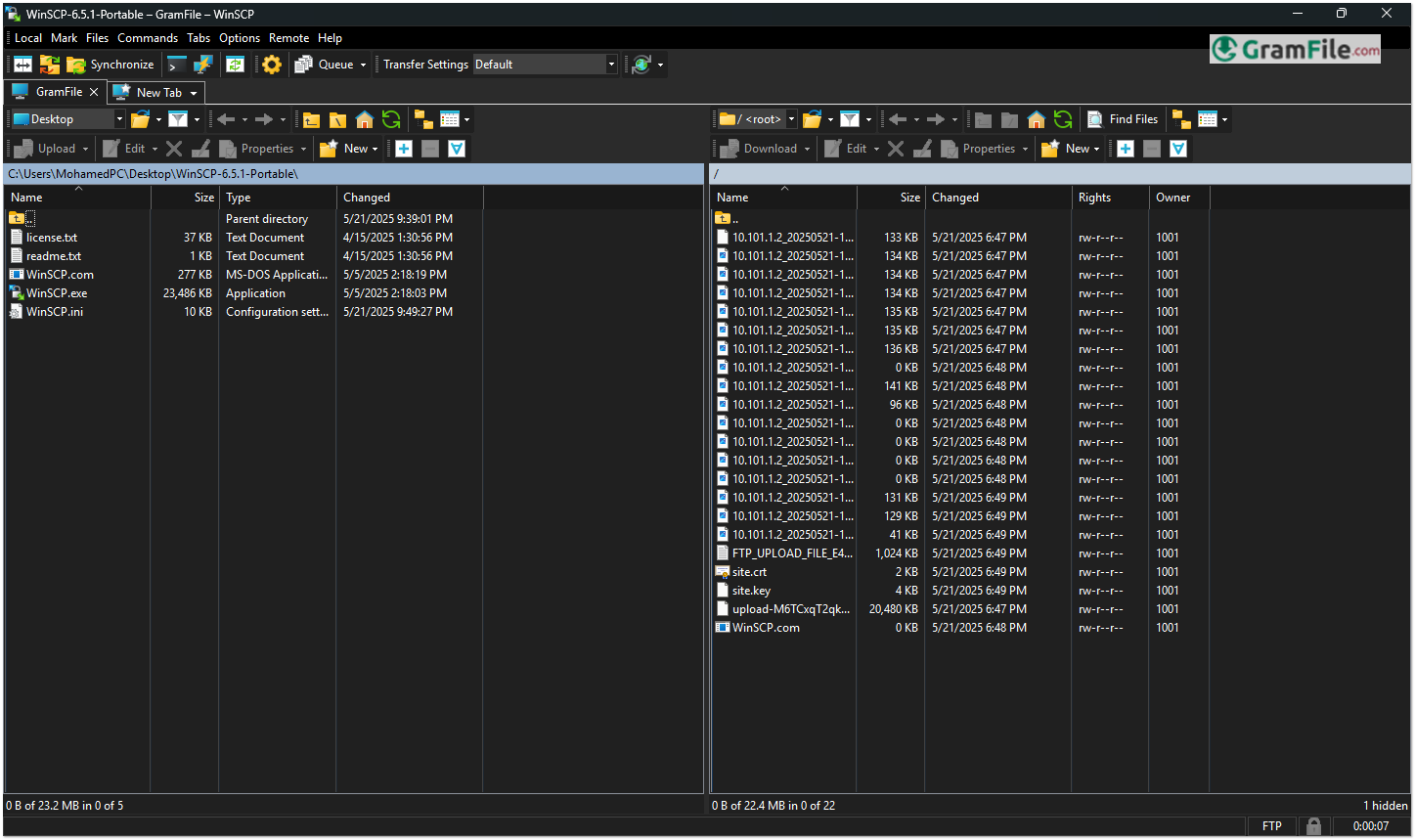Click the remote panel Open Directory folder icon
Viewport: 1415px width, 840px height.
pyautogui.click(x=812, y=119)
